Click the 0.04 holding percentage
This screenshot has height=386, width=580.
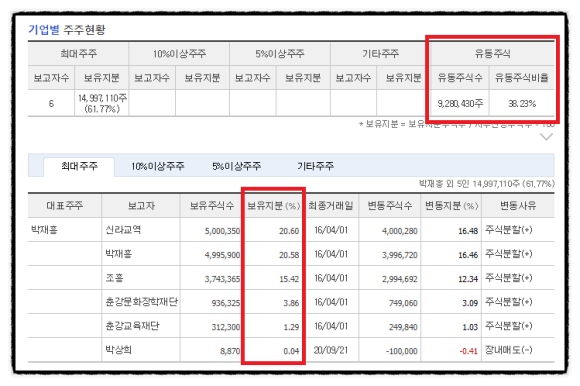291,351
